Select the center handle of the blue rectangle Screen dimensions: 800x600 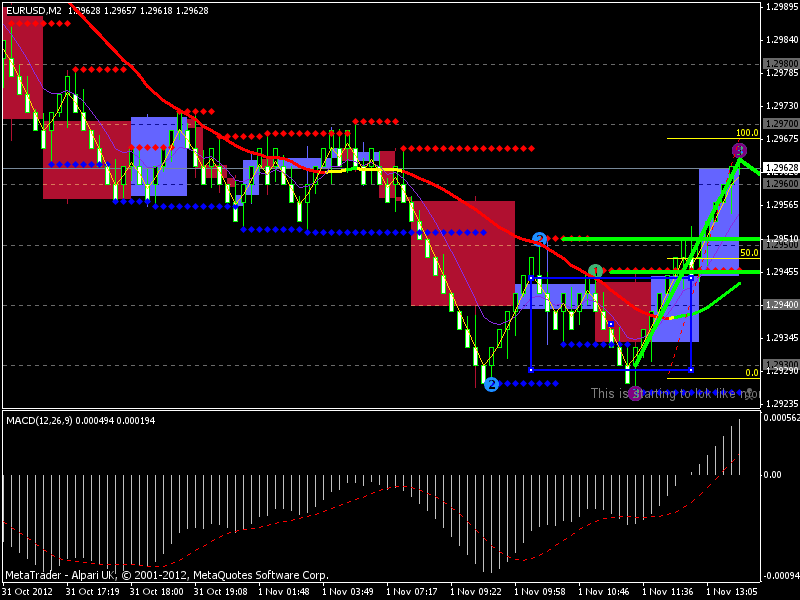pyautogui.click(x=611, y=324)
